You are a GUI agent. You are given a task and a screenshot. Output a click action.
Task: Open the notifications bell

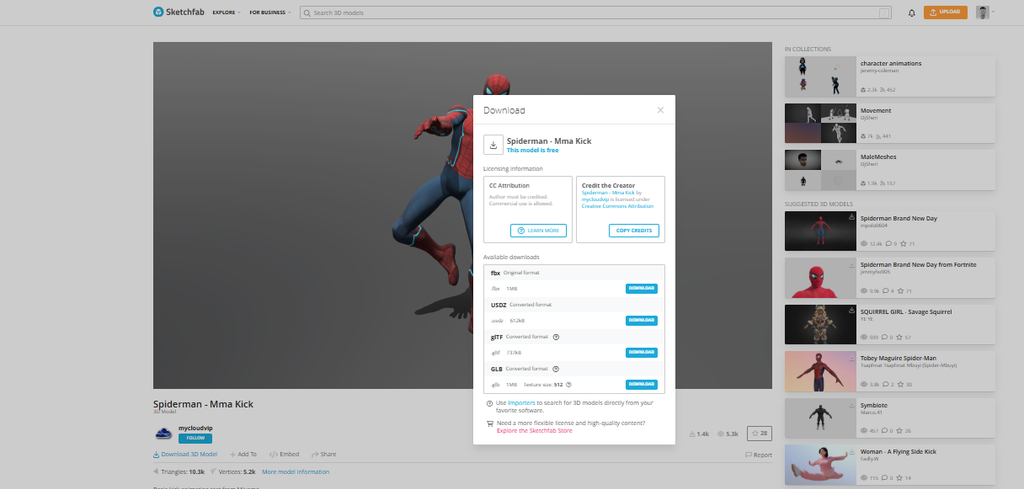(x=912, y=12)
